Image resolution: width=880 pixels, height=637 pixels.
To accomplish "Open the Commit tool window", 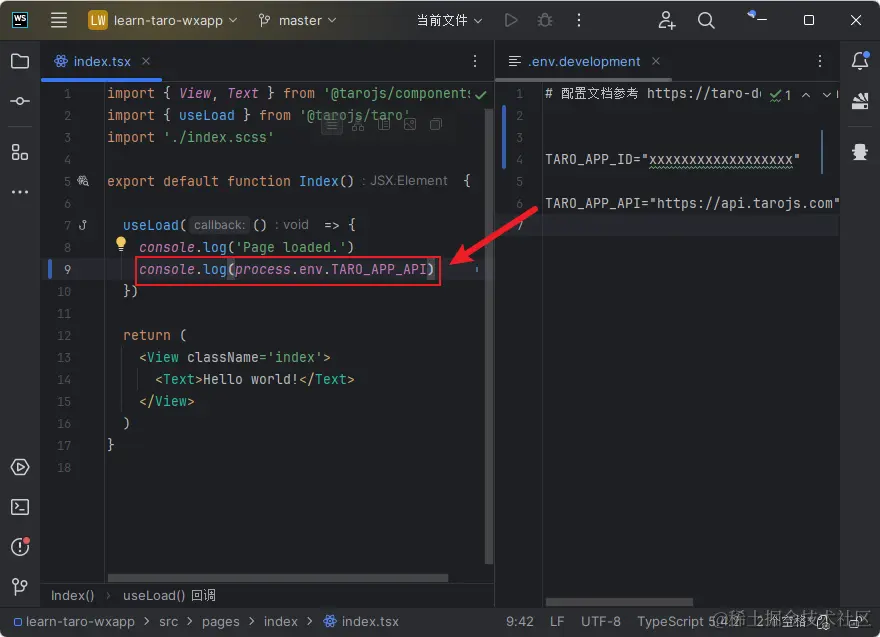I will pos(20,101).
